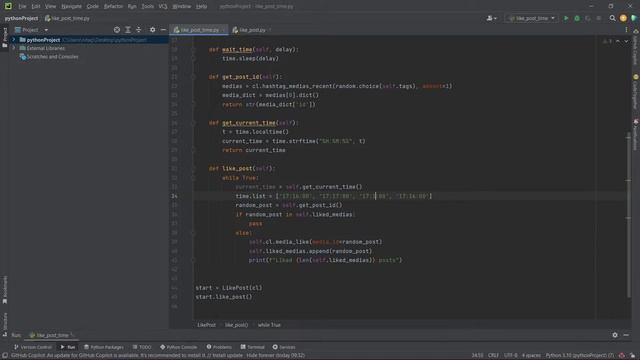The height and width of the screenshot is (360, 640).
Task: Go to previous highlighted error arrow
Action: pyautogui.click(x=618, y=41)
